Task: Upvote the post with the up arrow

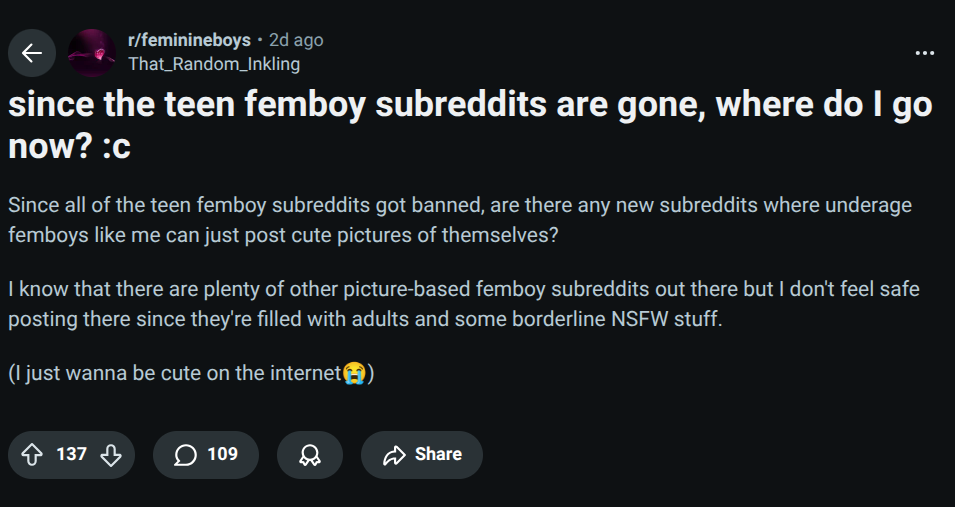Action: tap(31, 455)
